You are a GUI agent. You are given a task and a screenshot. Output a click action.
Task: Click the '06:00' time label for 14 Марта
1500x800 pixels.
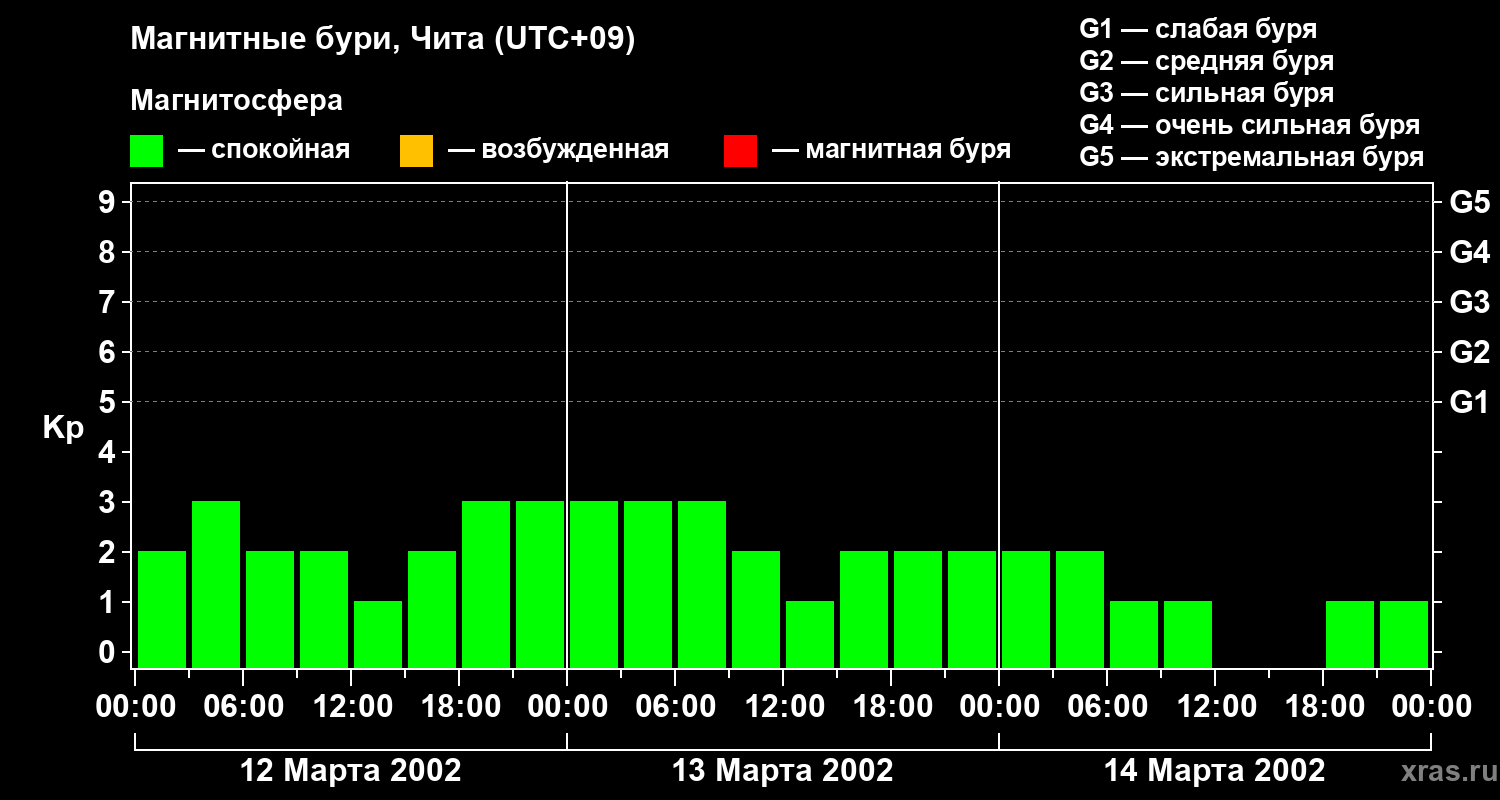[1107, 707]
